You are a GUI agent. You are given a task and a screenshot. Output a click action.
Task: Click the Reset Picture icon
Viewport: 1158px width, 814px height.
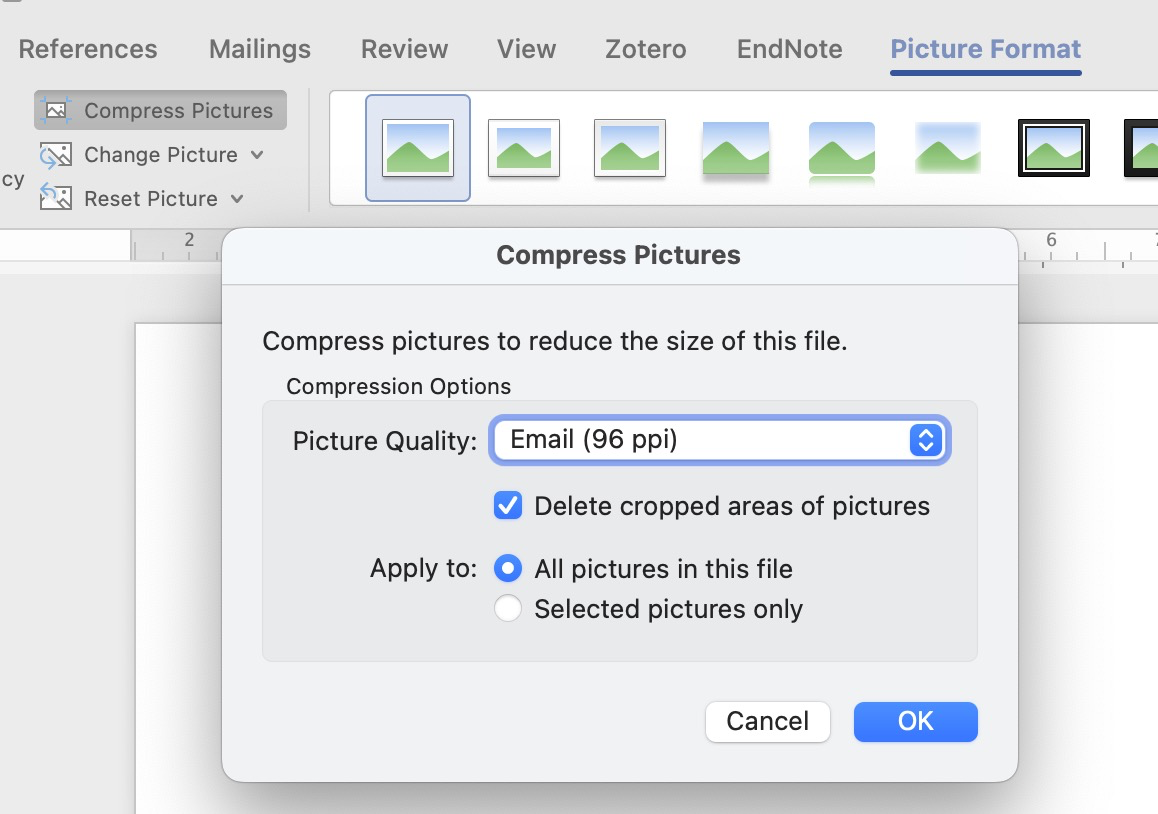tap(56, 198)
